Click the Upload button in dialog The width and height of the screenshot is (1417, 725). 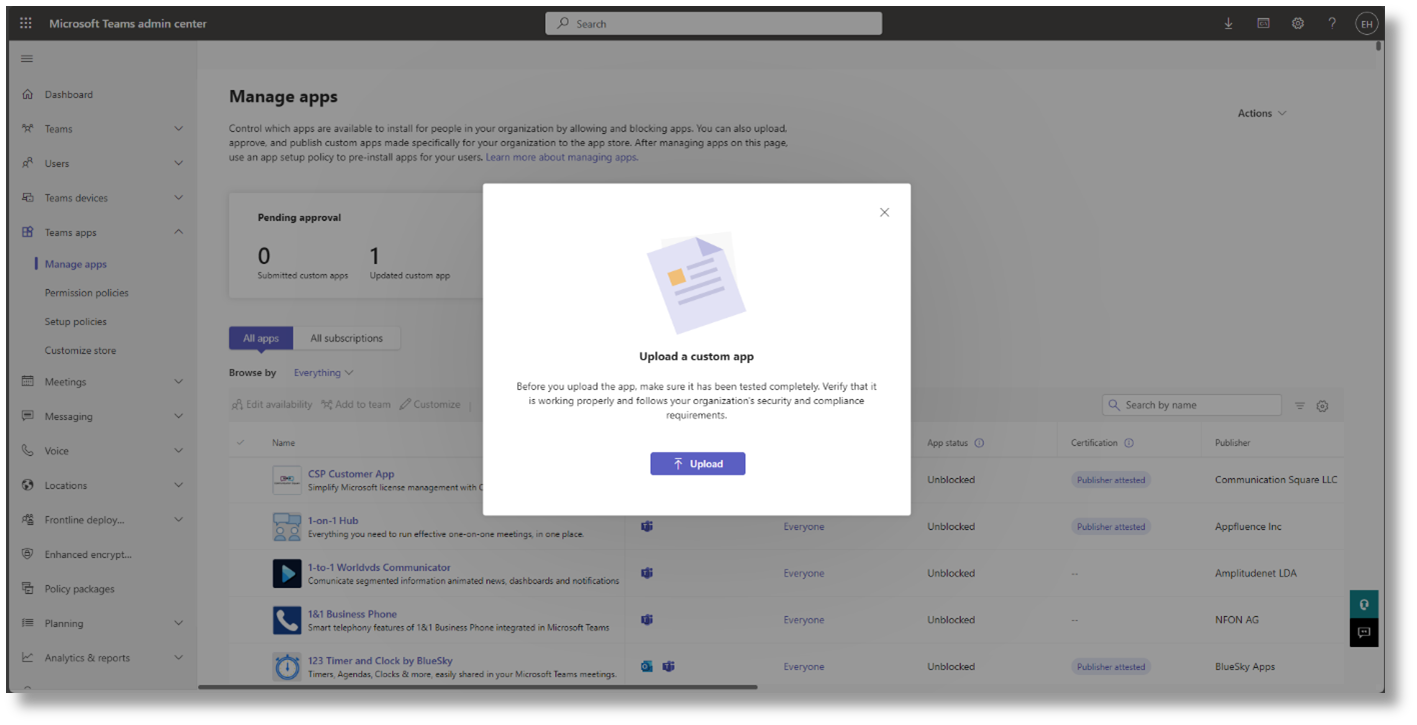click(698, 464)
